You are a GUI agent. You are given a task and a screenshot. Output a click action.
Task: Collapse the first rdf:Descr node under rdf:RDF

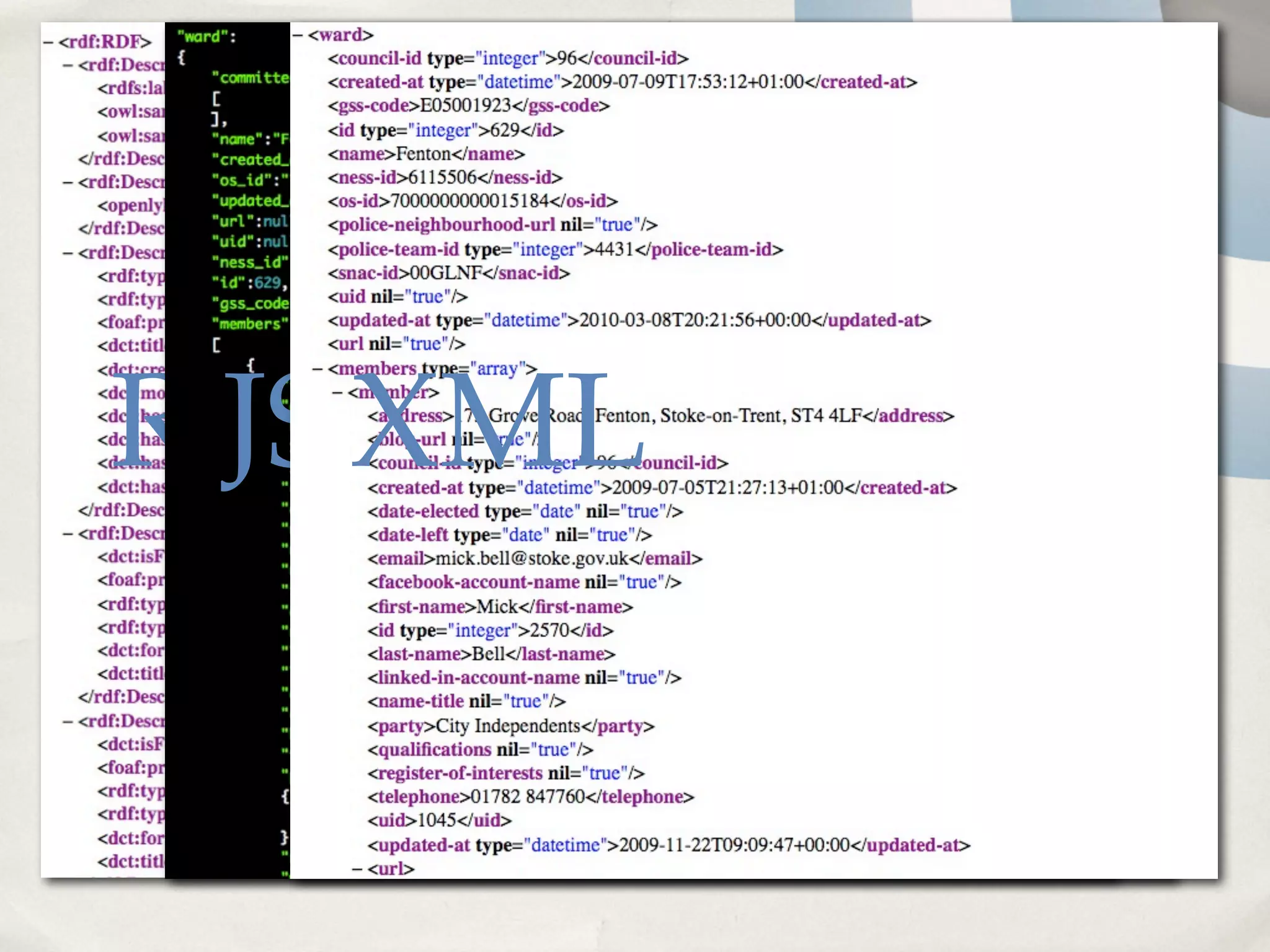(68, 66)
